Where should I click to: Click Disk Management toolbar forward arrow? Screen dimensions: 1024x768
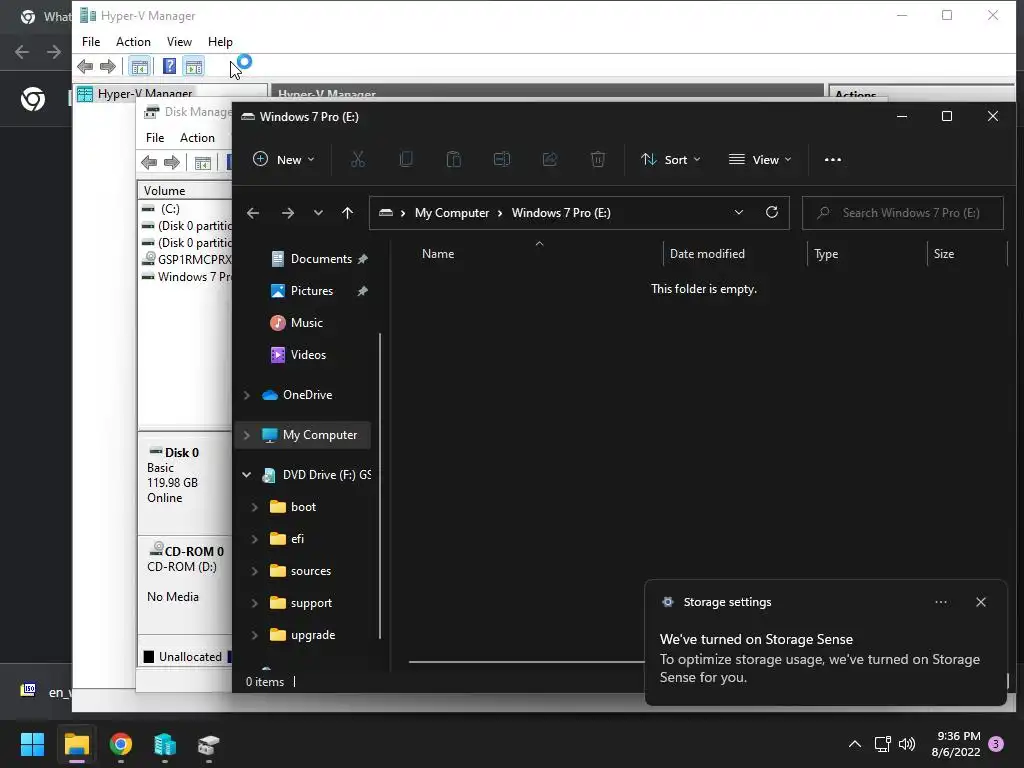pyautogui.click(x=172, y=162)
